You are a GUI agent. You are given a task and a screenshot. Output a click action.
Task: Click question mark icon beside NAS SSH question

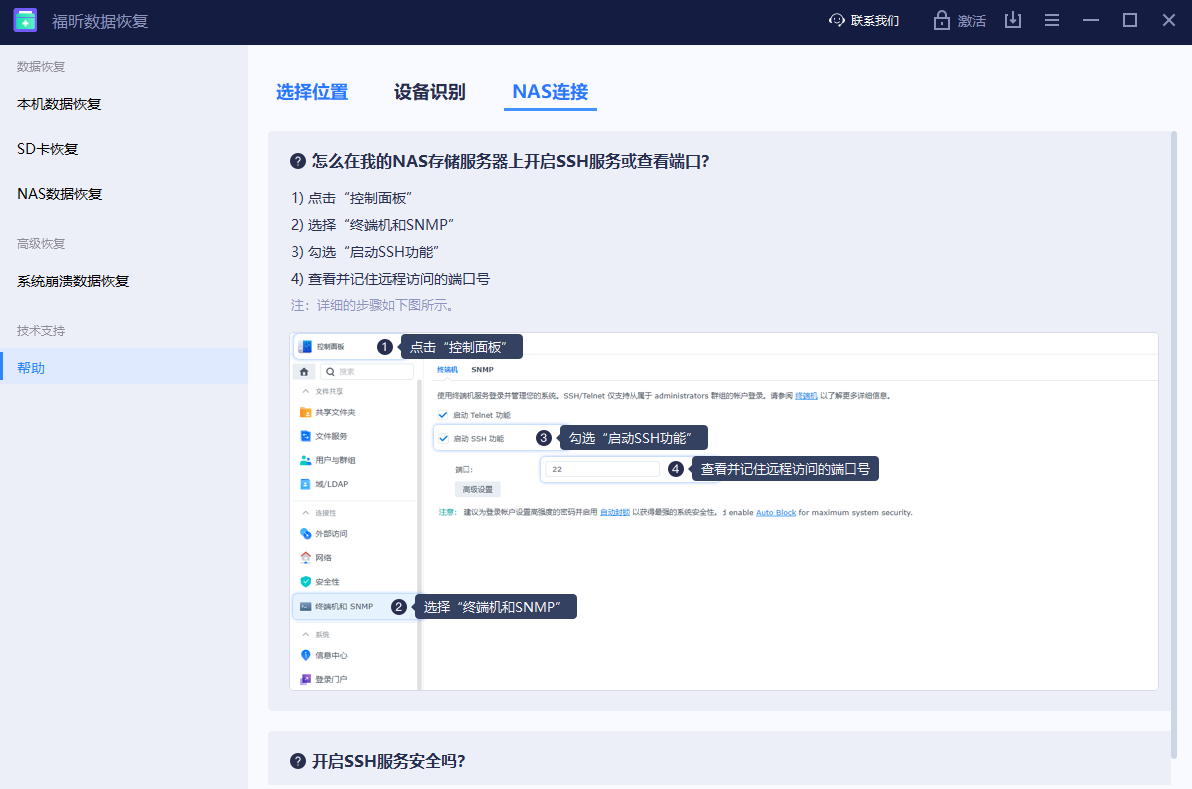[297, 161]
